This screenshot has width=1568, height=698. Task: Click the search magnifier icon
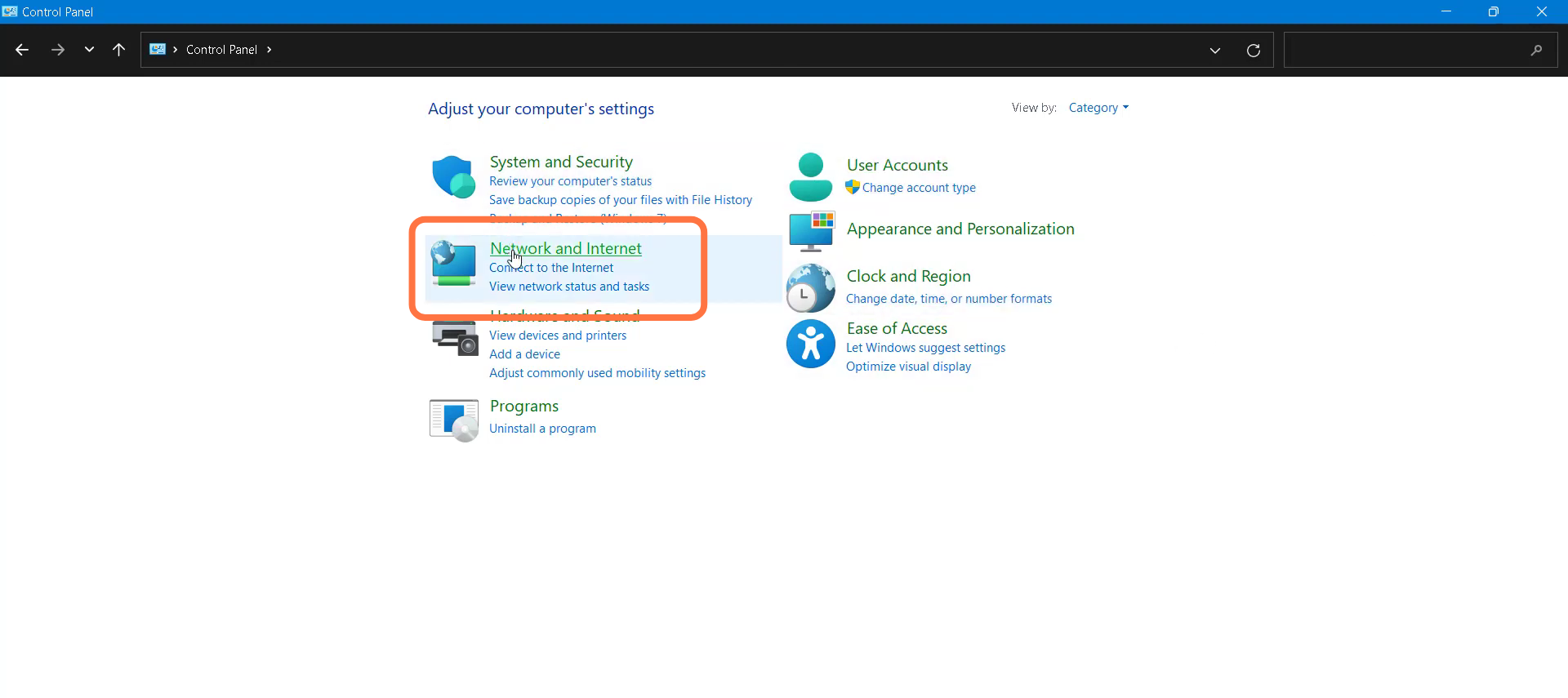point(1536,50)
